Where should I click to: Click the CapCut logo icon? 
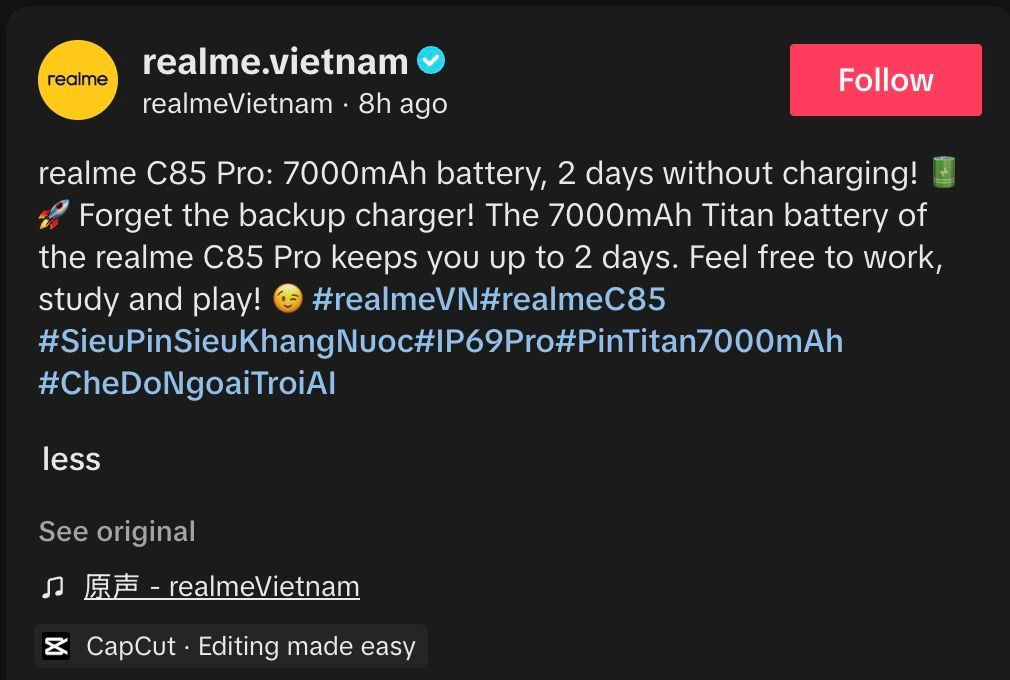coord(55,646)
